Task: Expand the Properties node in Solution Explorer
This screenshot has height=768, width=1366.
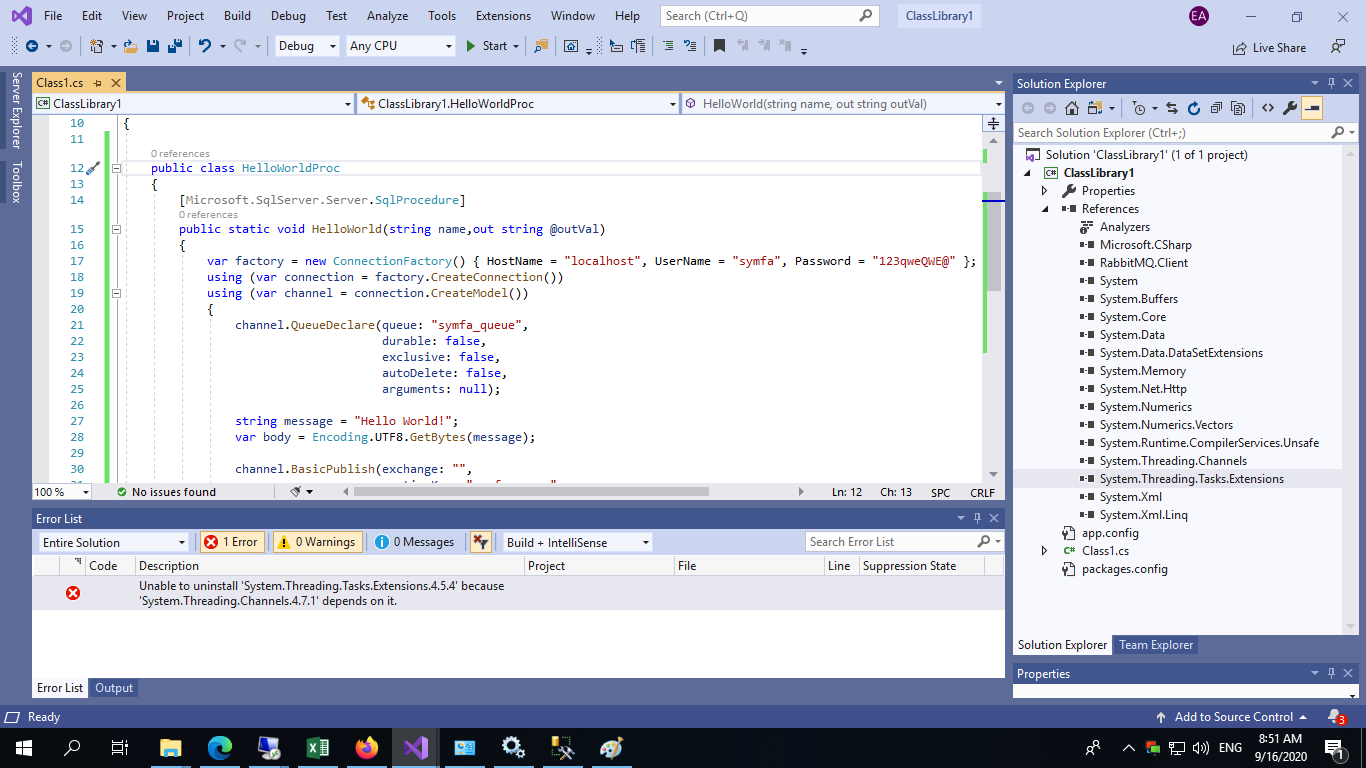Action: coord(1045,191)
